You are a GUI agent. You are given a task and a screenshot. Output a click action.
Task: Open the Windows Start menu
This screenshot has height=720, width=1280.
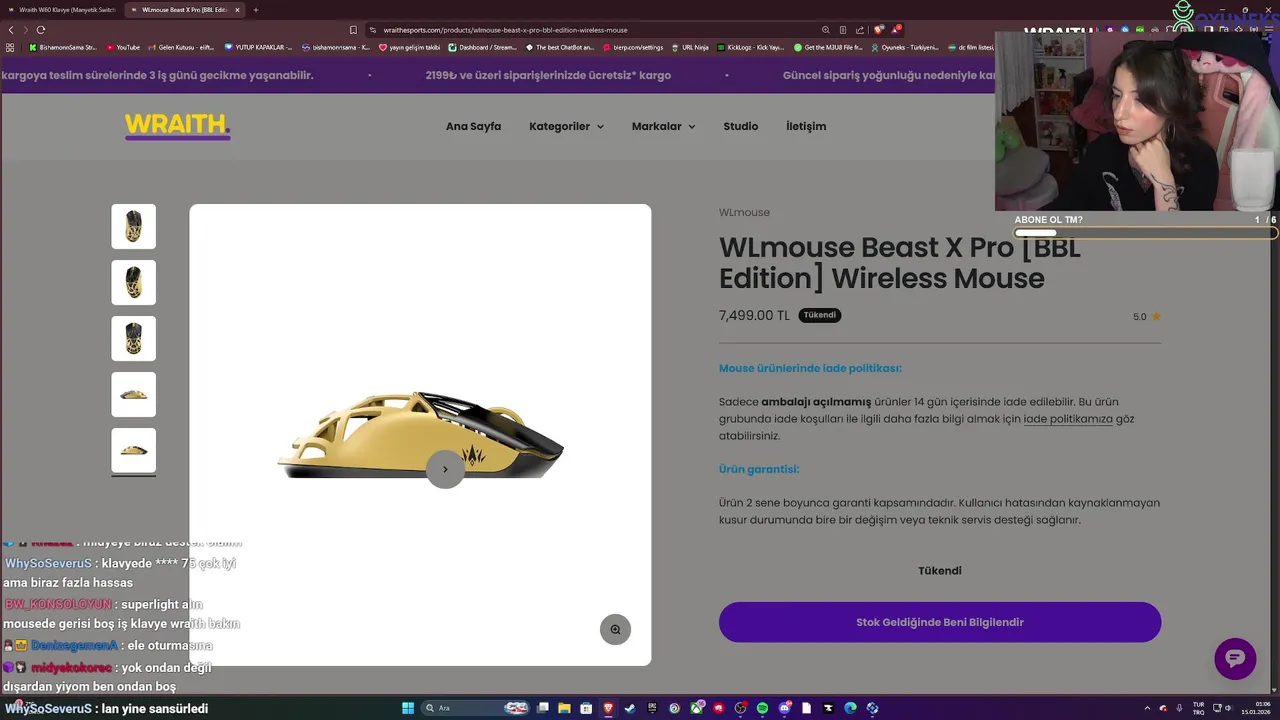point(408,708)
